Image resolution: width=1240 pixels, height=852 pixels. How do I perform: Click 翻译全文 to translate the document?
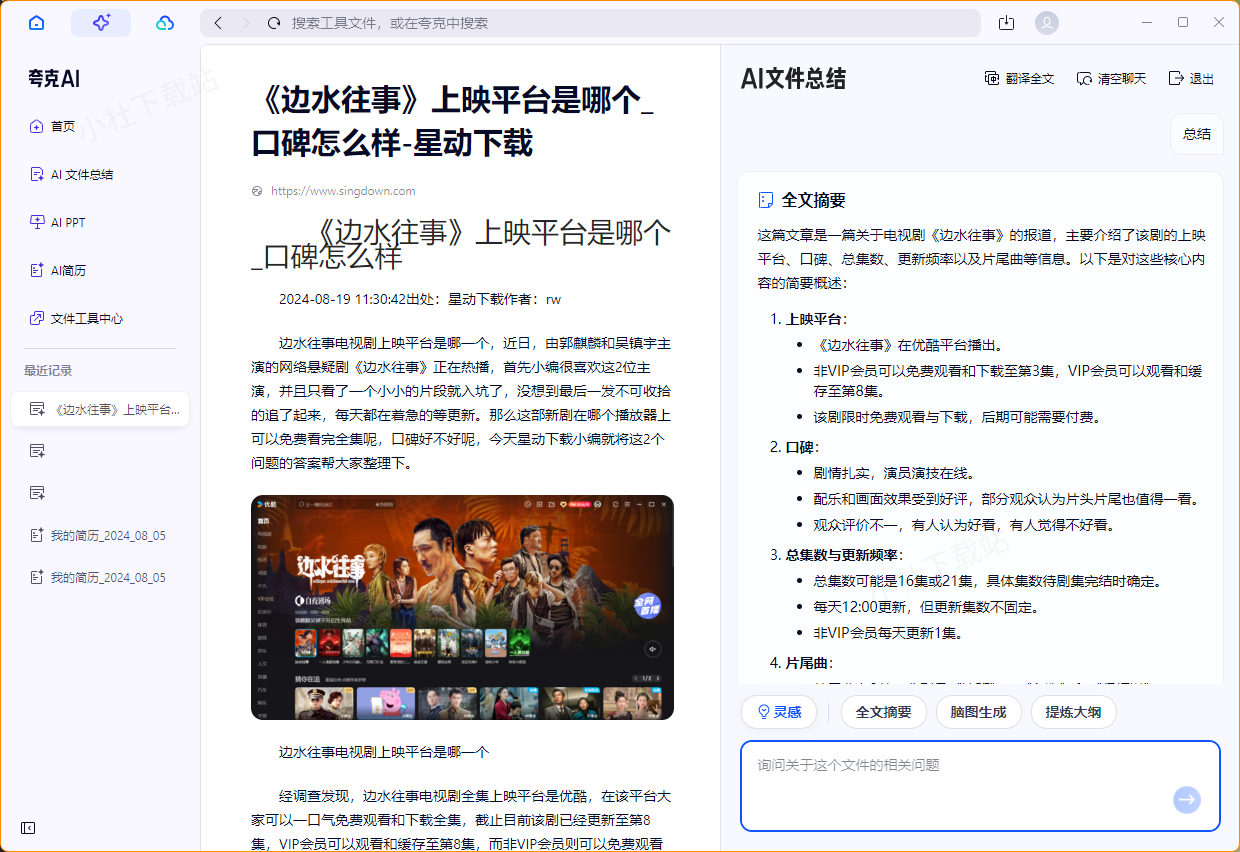pos(1019,79)
